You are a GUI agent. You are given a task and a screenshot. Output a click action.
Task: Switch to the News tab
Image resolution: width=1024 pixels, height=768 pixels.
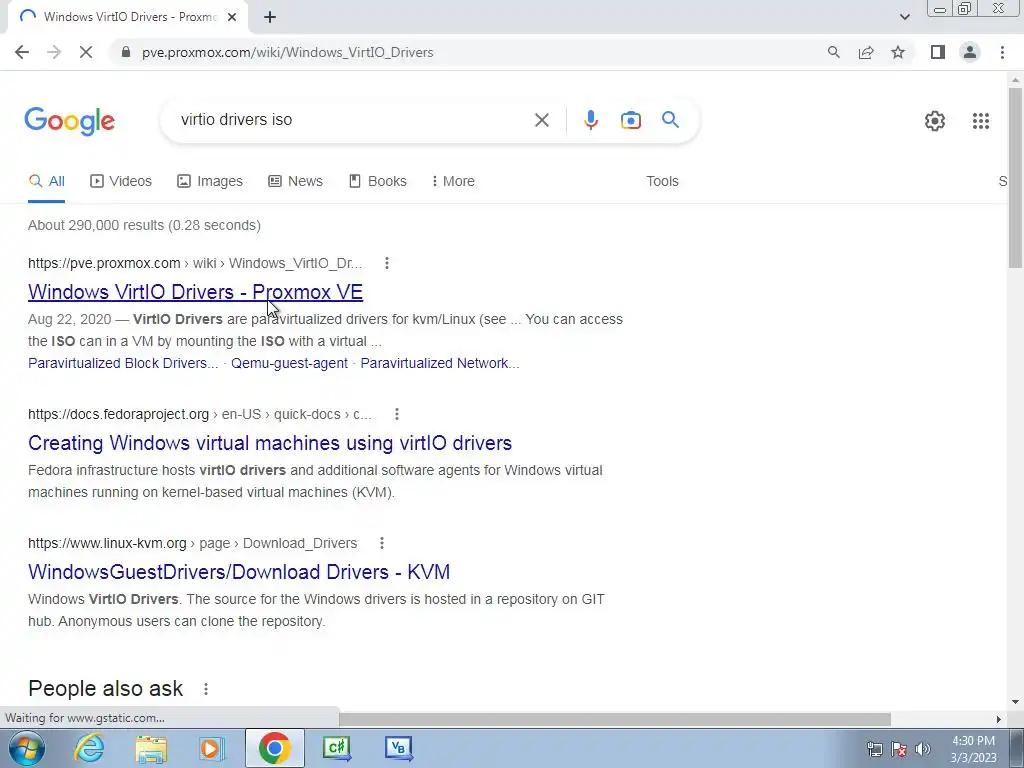click(295, 182)
